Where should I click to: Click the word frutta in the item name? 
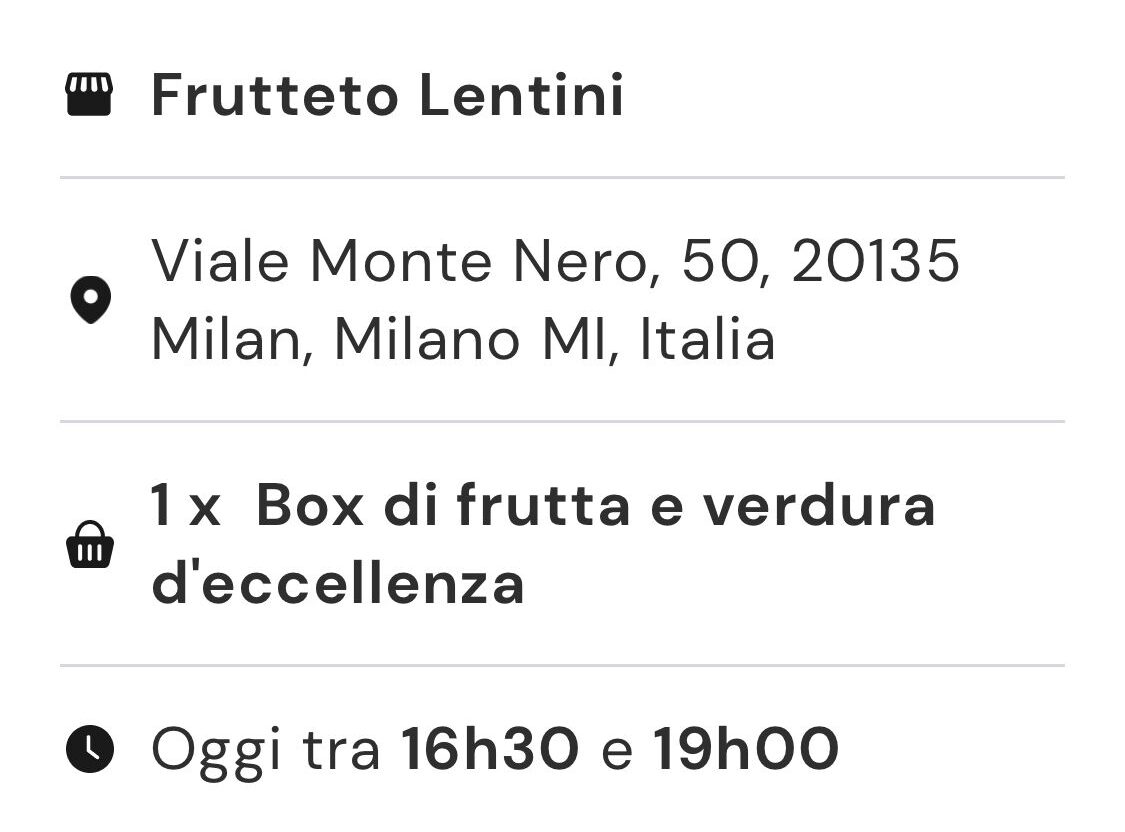543,505
